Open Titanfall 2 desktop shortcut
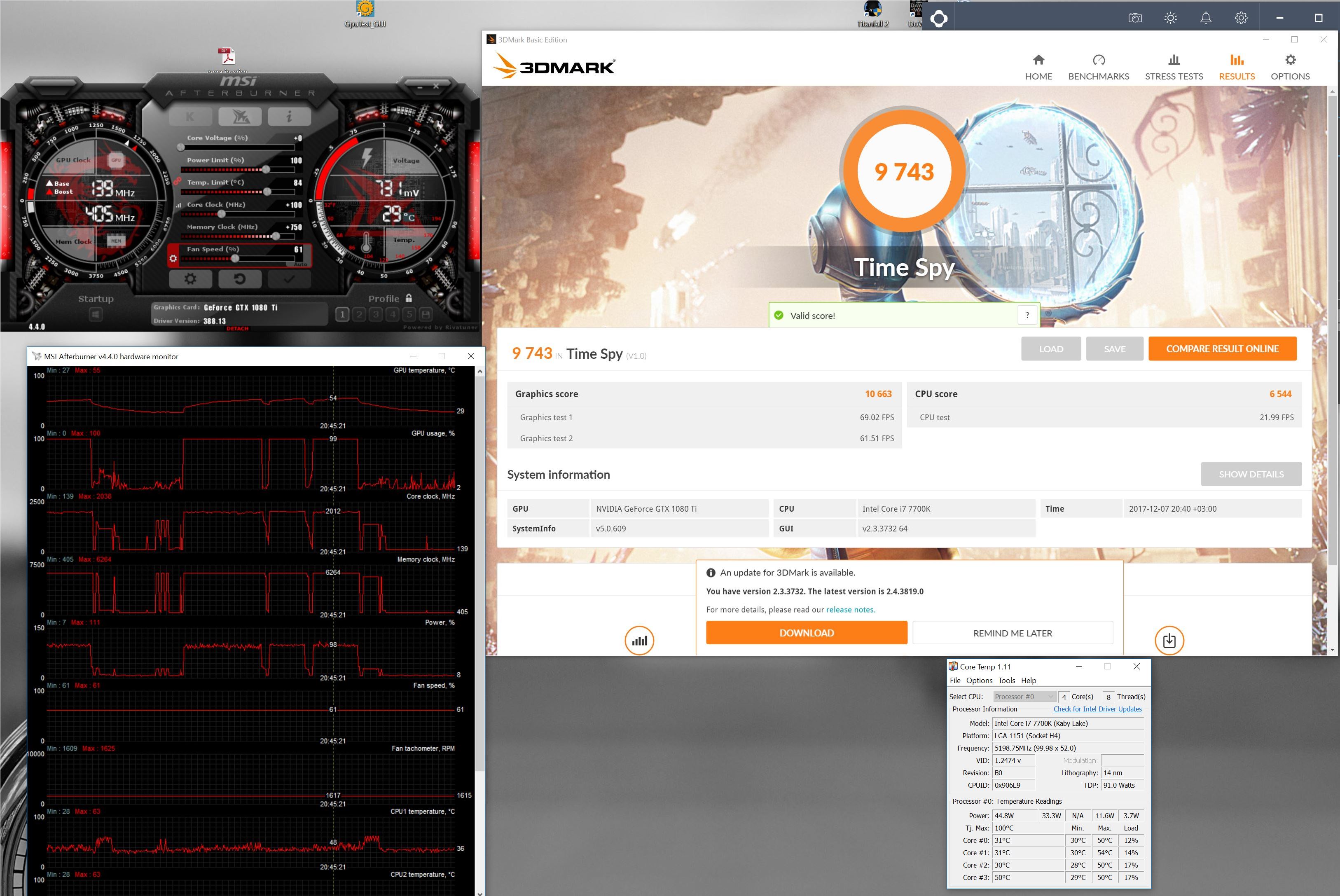Viewport: 1340px width, 896px height. pos(872,14)
